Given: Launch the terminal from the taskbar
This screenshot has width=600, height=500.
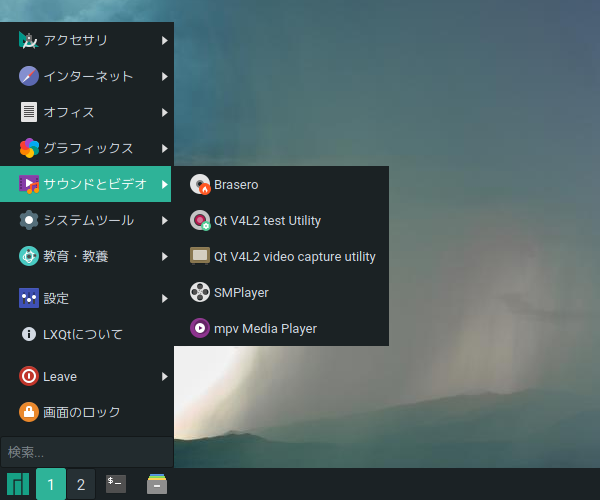Looking at the screenshot, I should point(116,484).
